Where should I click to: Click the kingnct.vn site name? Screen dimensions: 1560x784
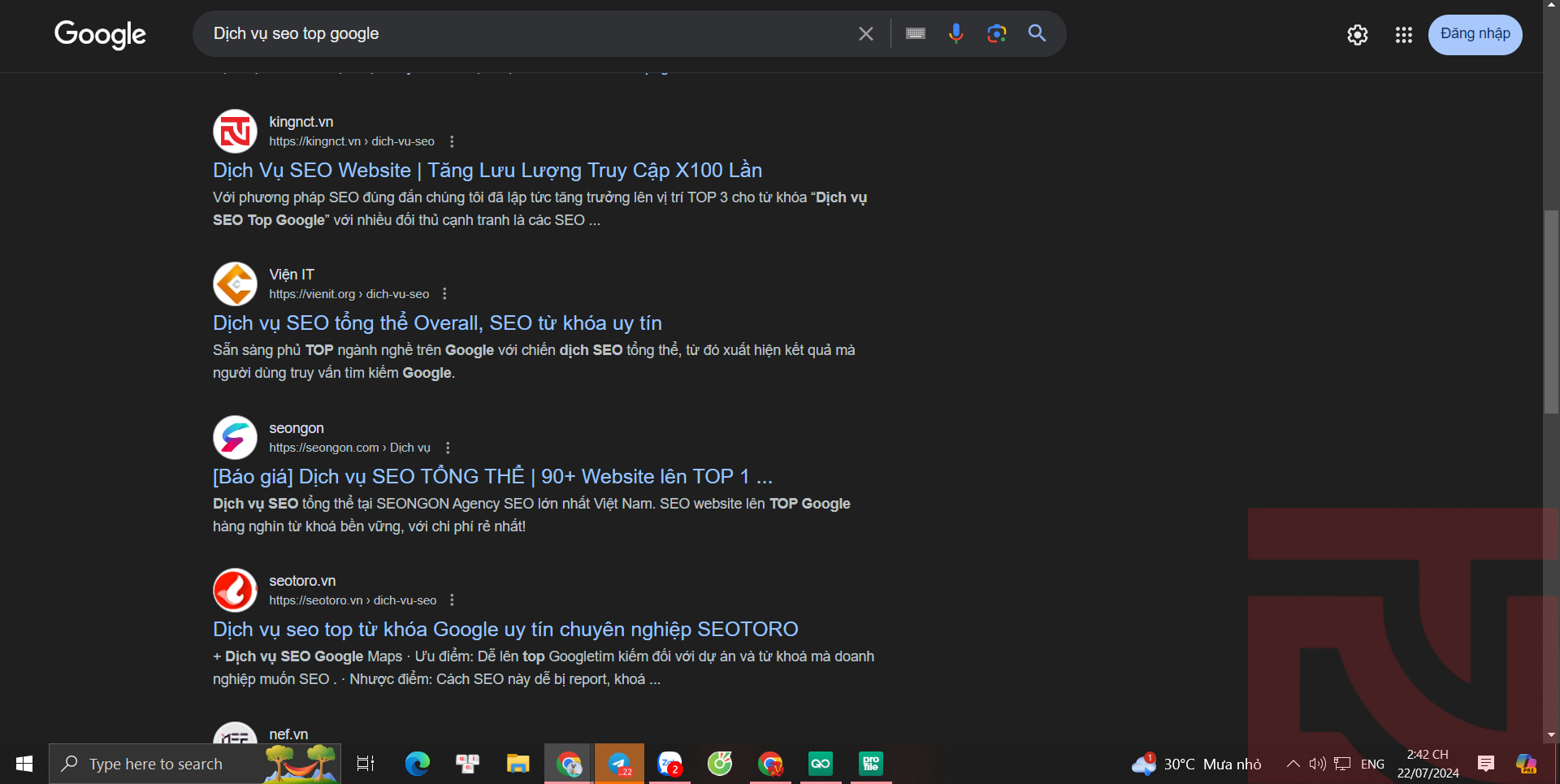click(x=301, y=122)
